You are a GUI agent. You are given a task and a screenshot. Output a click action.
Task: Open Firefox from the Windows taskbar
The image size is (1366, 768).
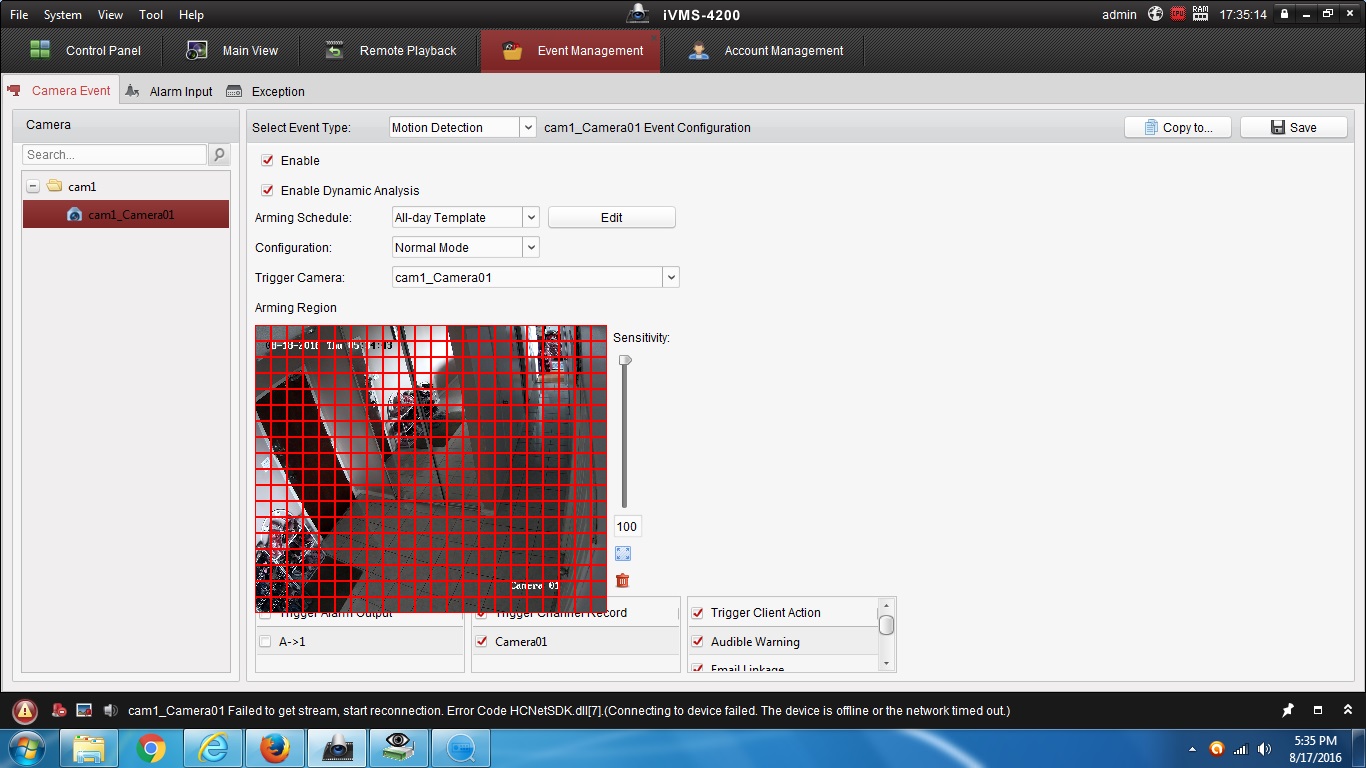pyautogui.click(x=274, y=748)
